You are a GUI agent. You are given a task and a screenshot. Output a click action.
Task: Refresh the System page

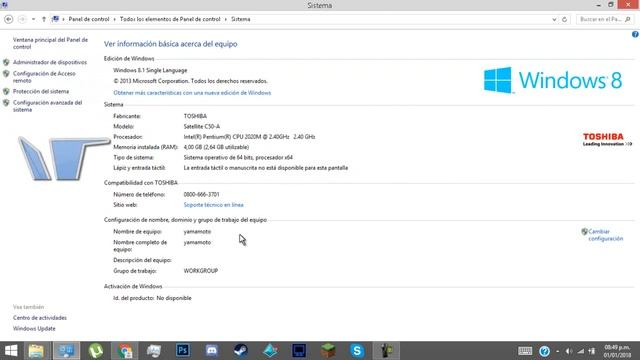(x=564, y=19)
